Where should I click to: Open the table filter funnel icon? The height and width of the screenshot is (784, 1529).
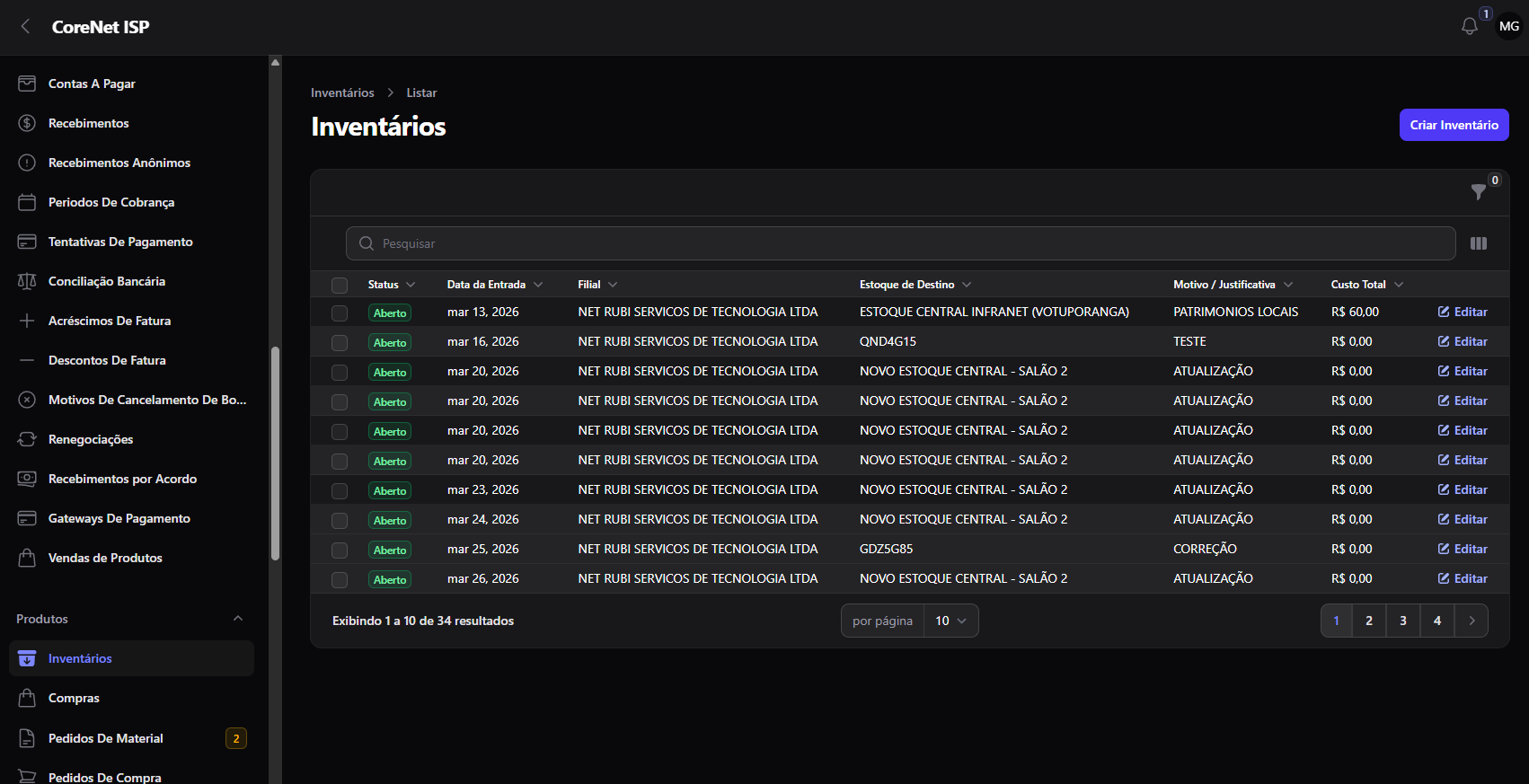pyautogui.click(x=1478, y=191)
